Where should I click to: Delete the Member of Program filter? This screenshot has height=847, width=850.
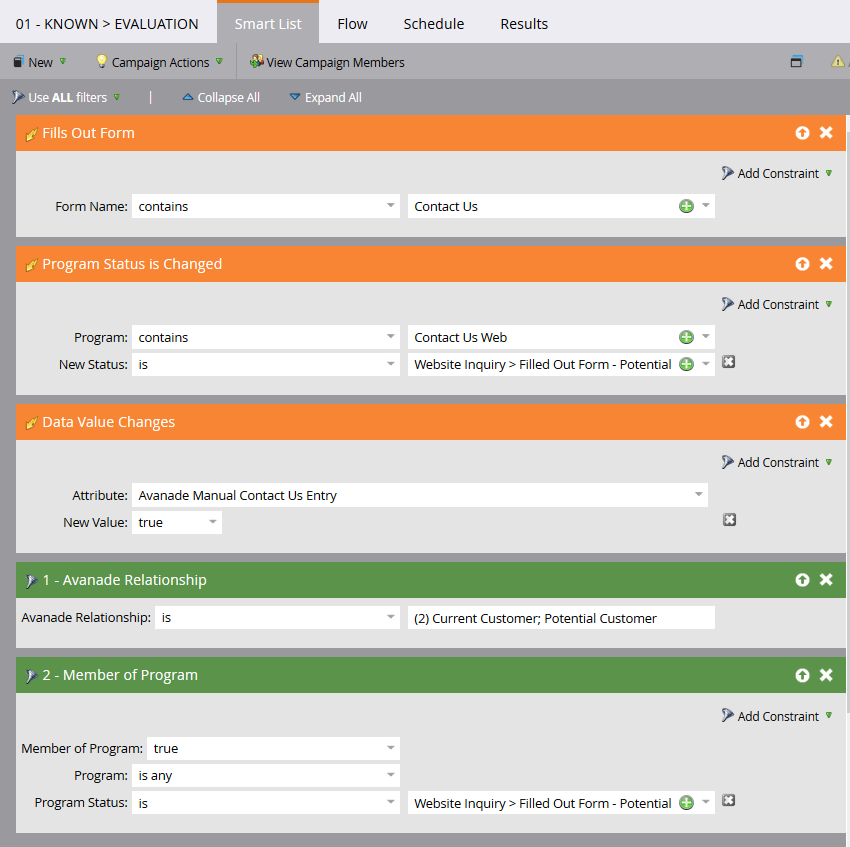(826, 675)
